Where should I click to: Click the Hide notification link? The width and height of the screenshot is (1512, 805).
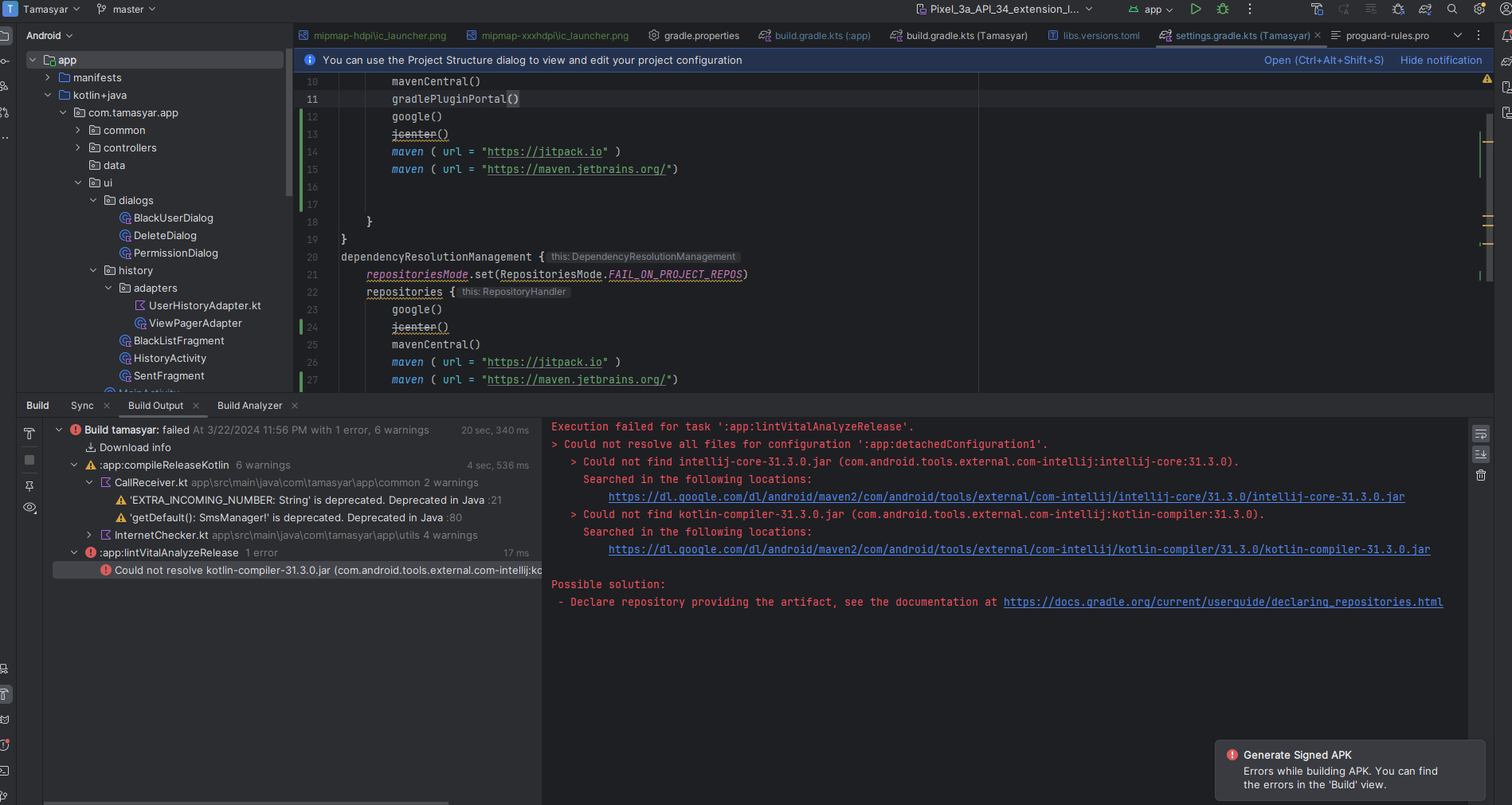point(1440,61)
